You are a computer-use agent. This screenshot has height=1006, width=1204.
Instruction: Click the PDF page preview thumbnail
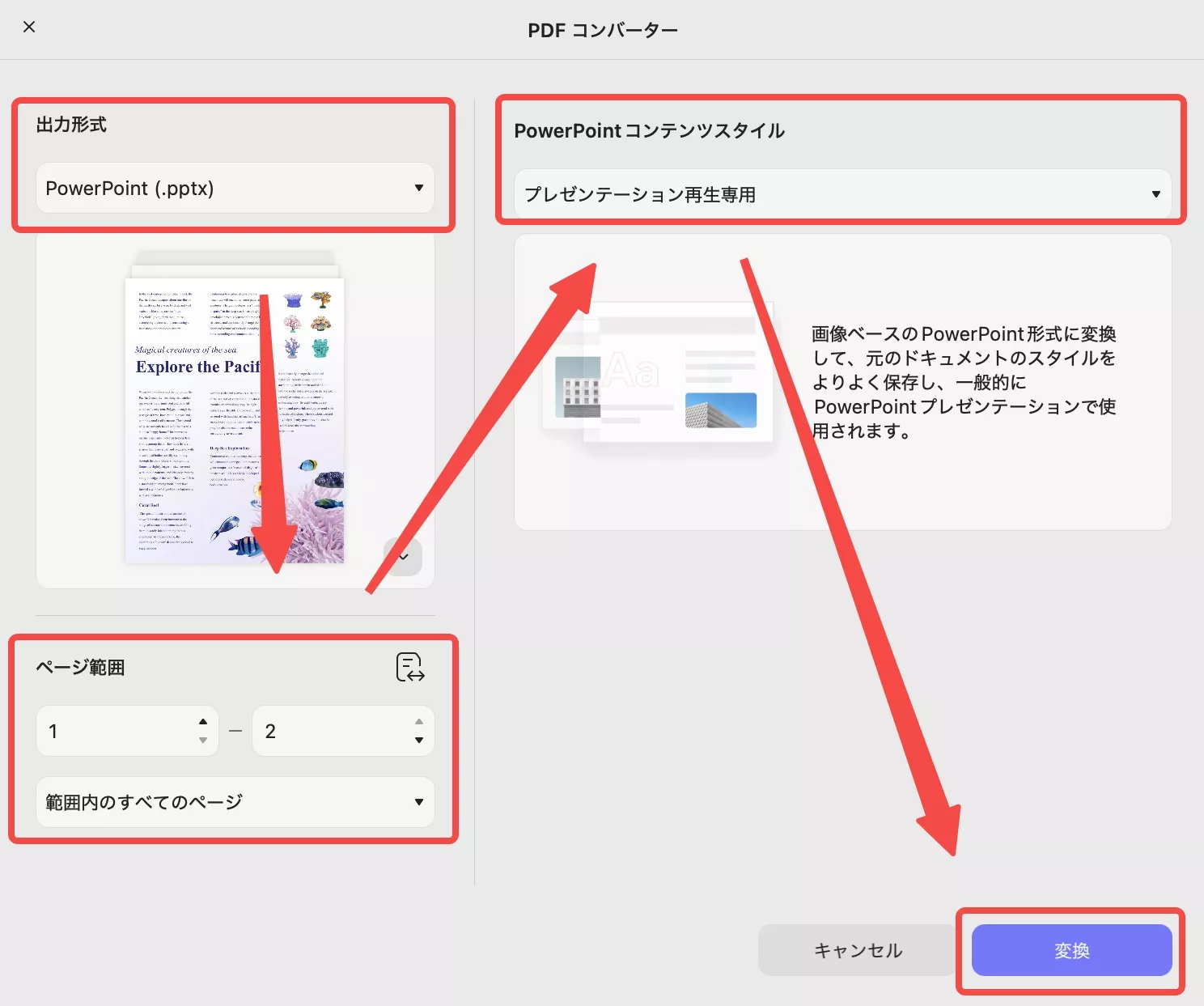pyautogui.click(x=235, y=420)
